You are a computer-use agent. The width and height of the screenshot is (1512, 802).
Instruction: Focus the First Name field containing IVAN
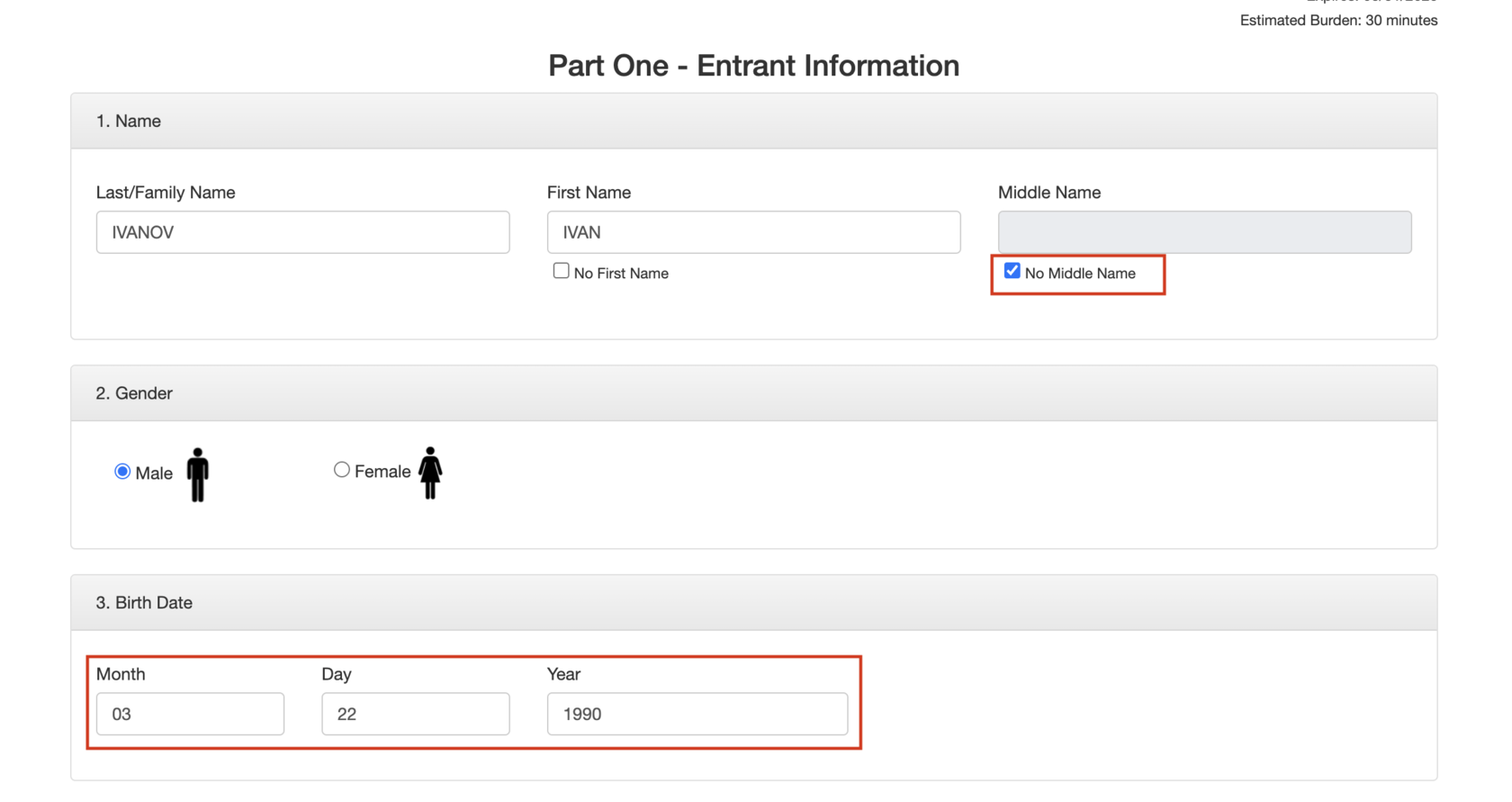click(753, 232)
